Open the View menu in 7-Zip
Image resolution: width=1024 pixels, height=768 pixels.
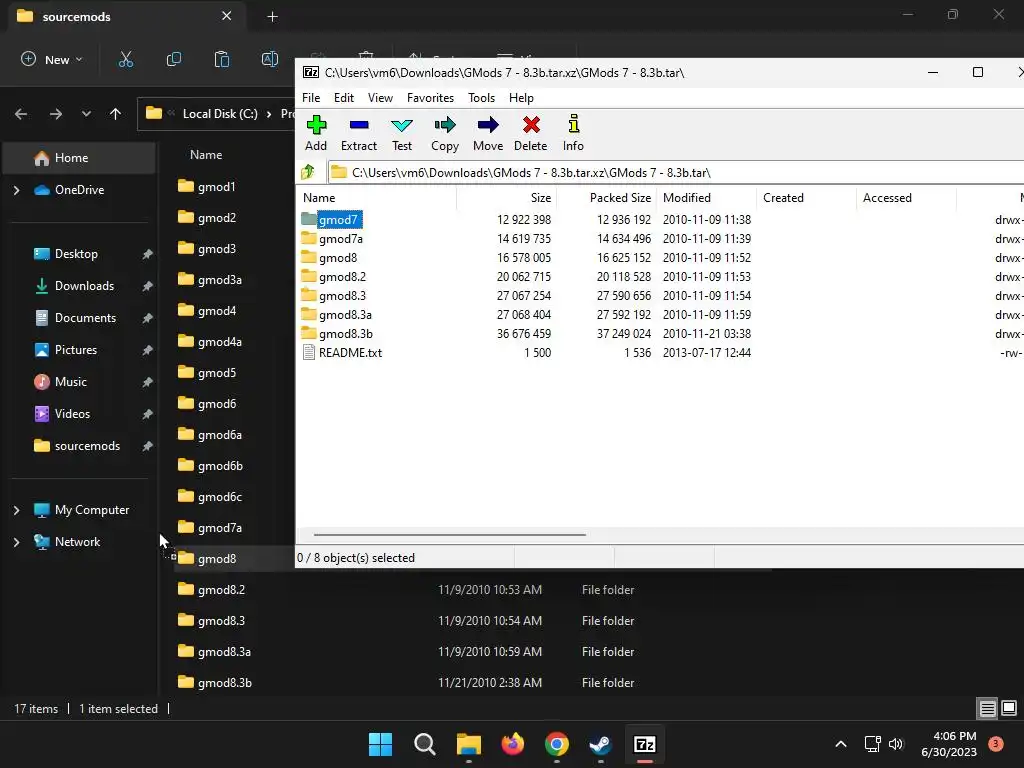380,98
